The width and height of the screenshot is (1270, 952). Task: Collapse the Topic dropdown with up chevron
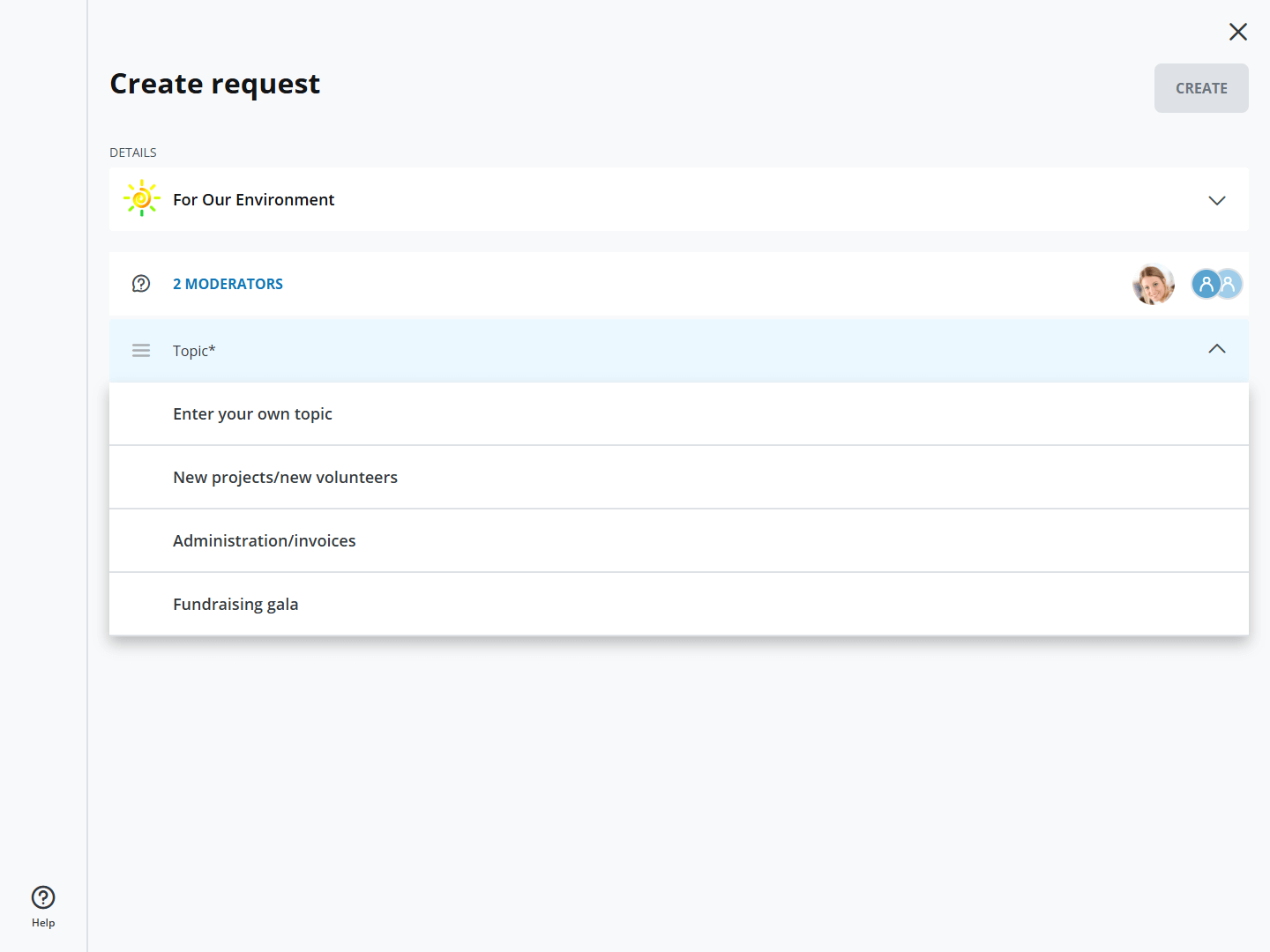pos(1216,349)
